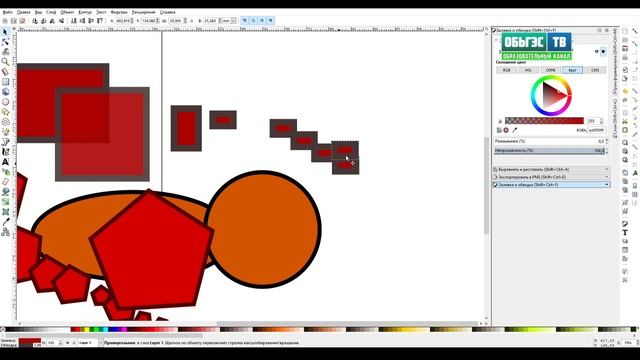Click the Непрозрачность opacity value stepper
Screen dimensions: 640x360
607,151
